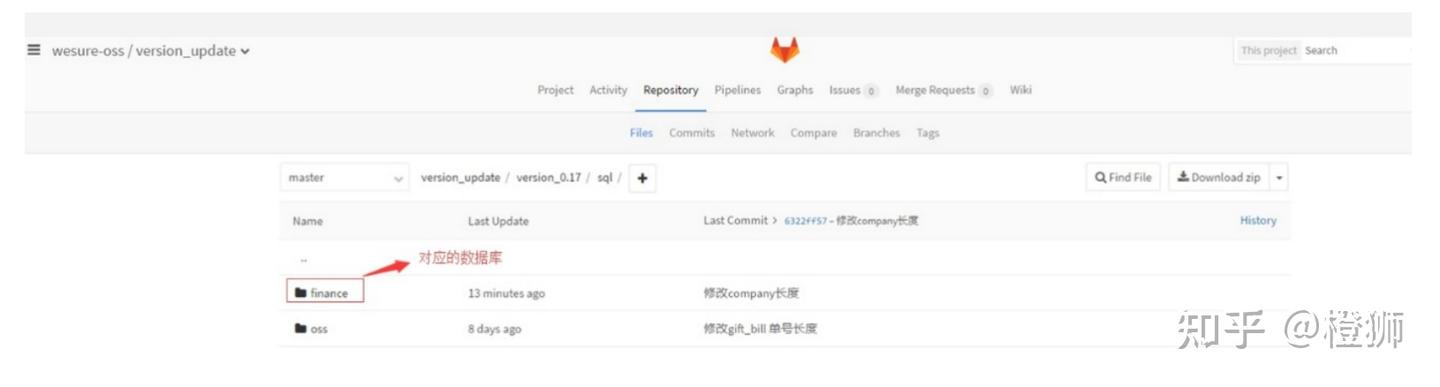Open the Branches sub-tab

tap(876, 133)
